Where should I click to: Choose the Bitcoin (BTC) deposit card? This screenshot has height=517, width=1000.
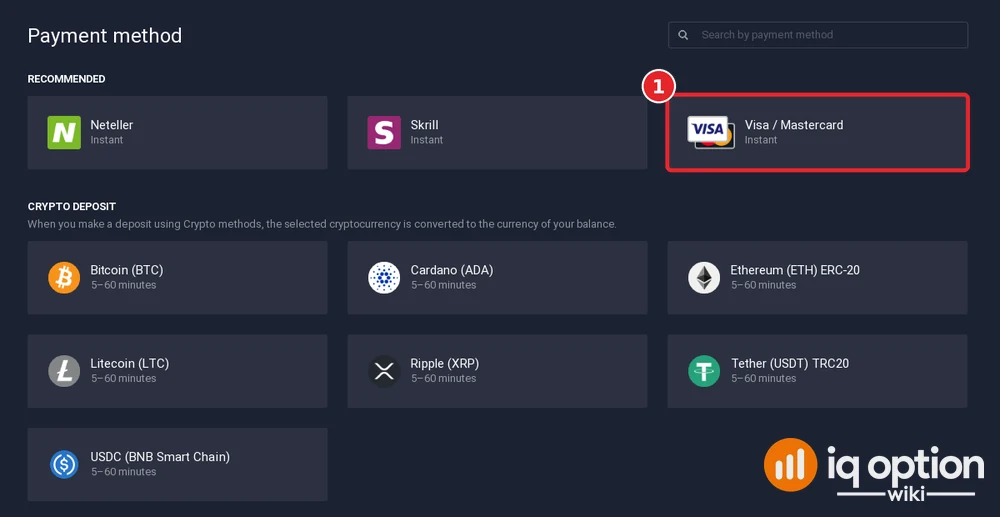point(177,277)
